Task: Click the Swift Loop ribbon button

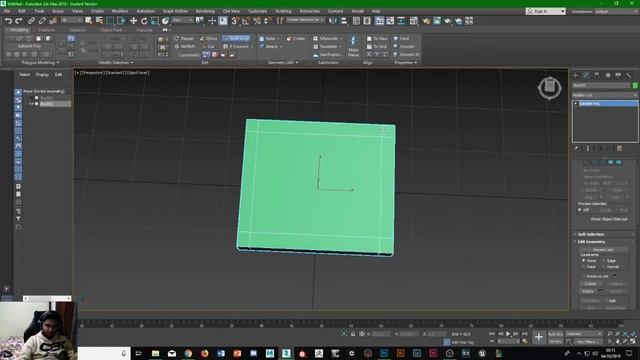Action: 236,38
